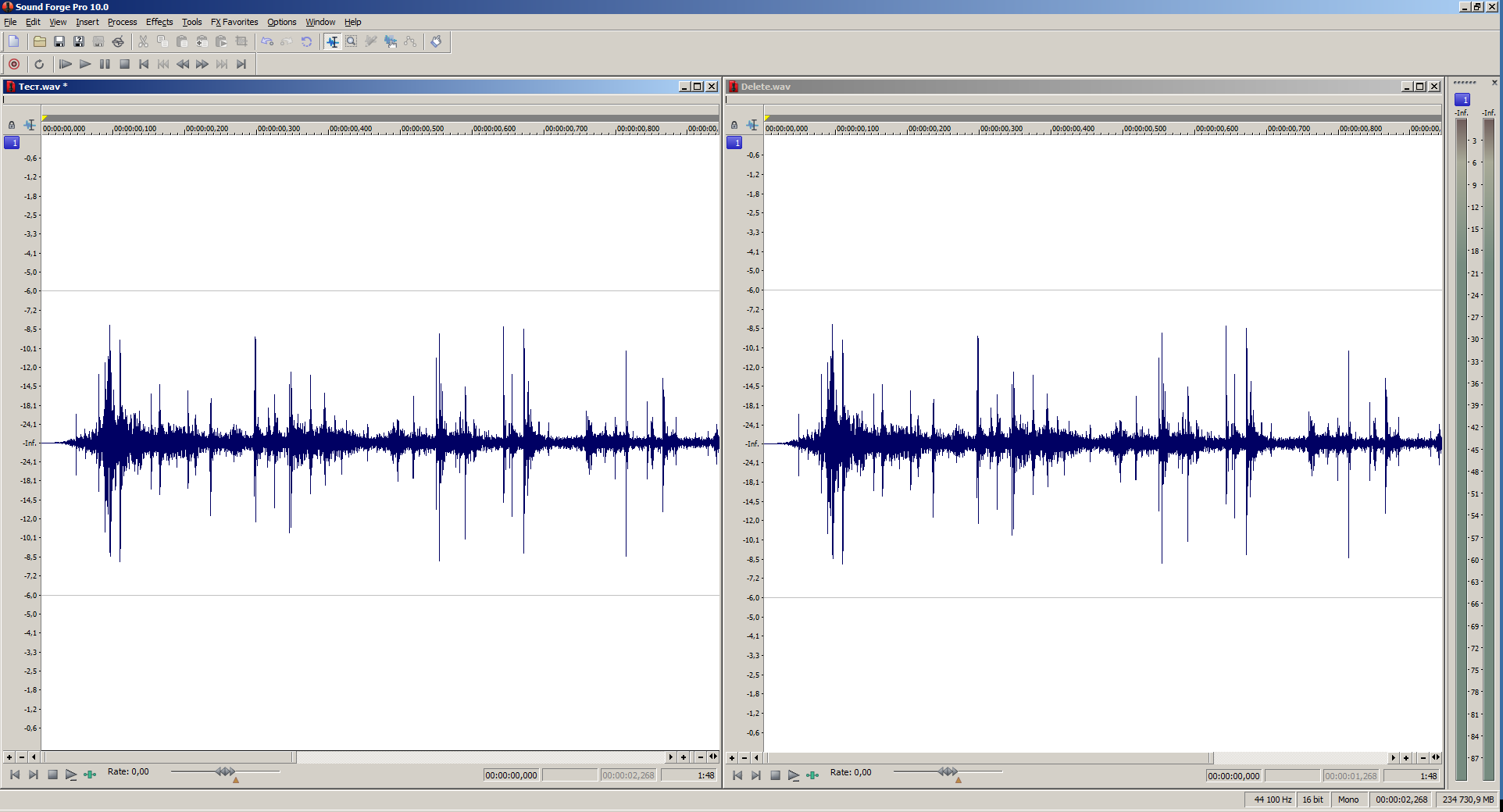
Task: Click the Rate scrub slider in Delete.wav window
Action: (x=948, y=771)
